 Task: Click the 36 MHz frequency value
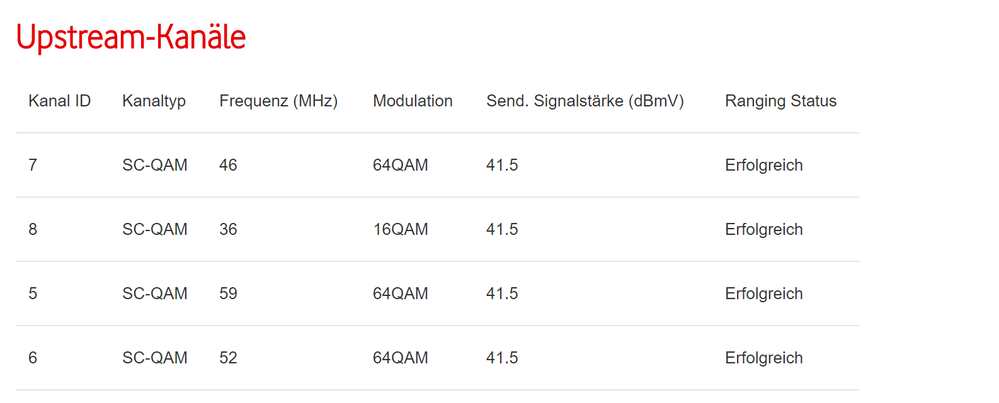[228, 230]
